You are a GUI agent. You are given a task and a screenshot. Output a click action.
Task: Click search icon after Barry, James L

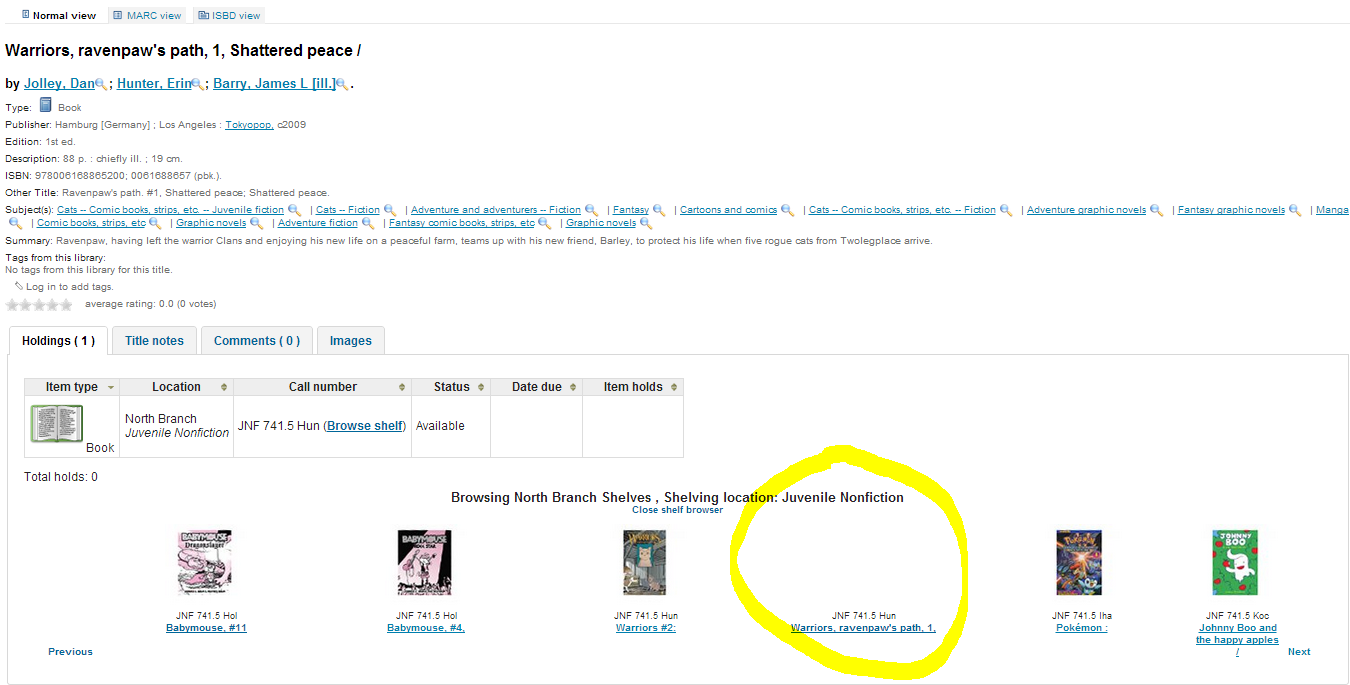click(342, 85)
